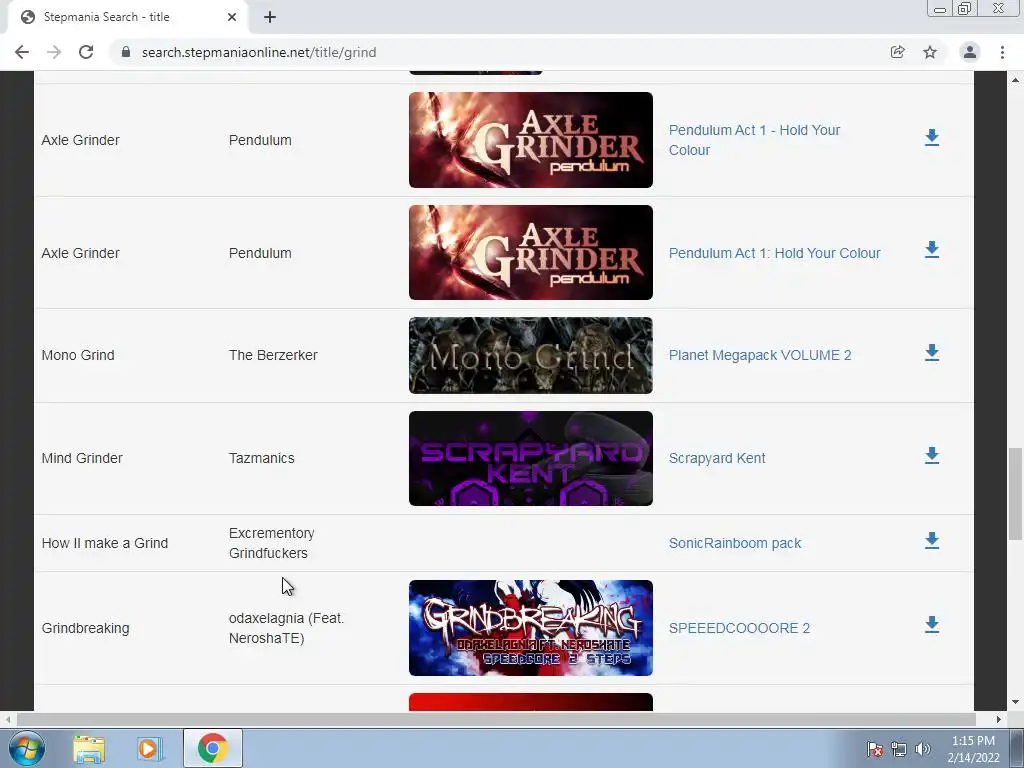Image resolution: width=1024 pixels, height=768 pixels.
Task: Select How II make a Grind title
Action: (x=104, y=543)
